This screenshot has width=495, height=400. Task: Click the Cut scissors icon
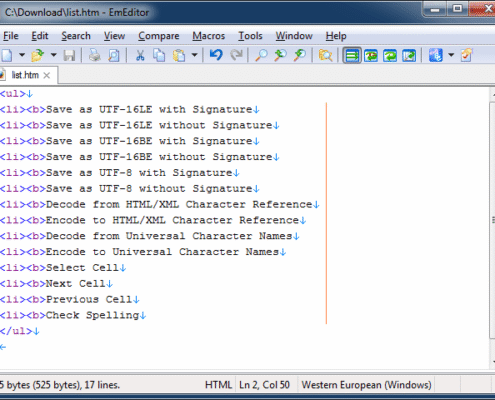click(140, 55)
